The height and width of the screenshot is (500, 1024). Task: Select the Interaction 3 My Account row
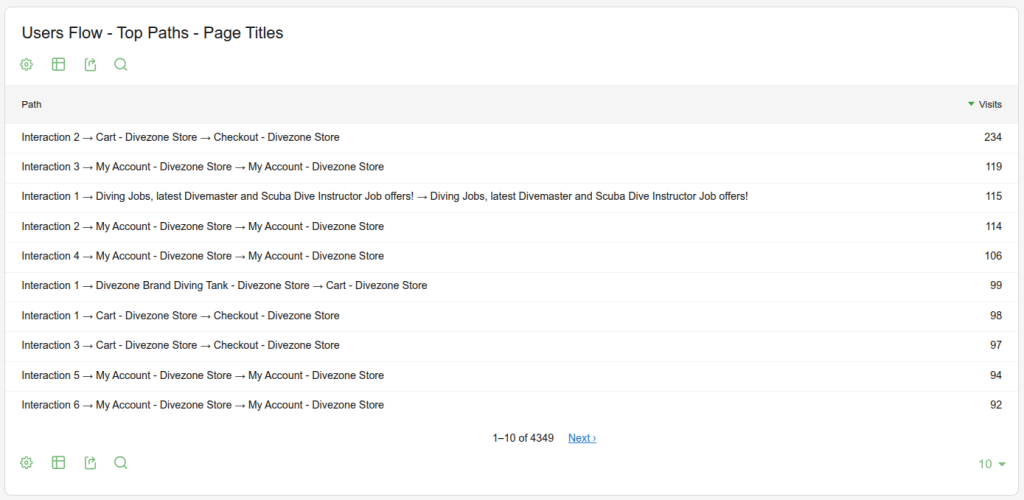pyautogui.click(x=512, y=167)
